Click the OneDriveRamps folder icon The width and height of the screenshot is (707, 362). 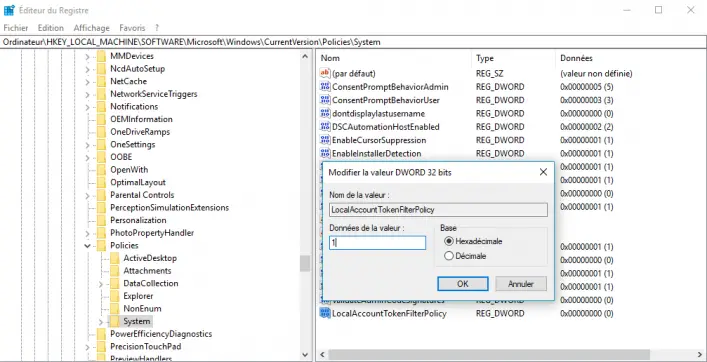101,132
